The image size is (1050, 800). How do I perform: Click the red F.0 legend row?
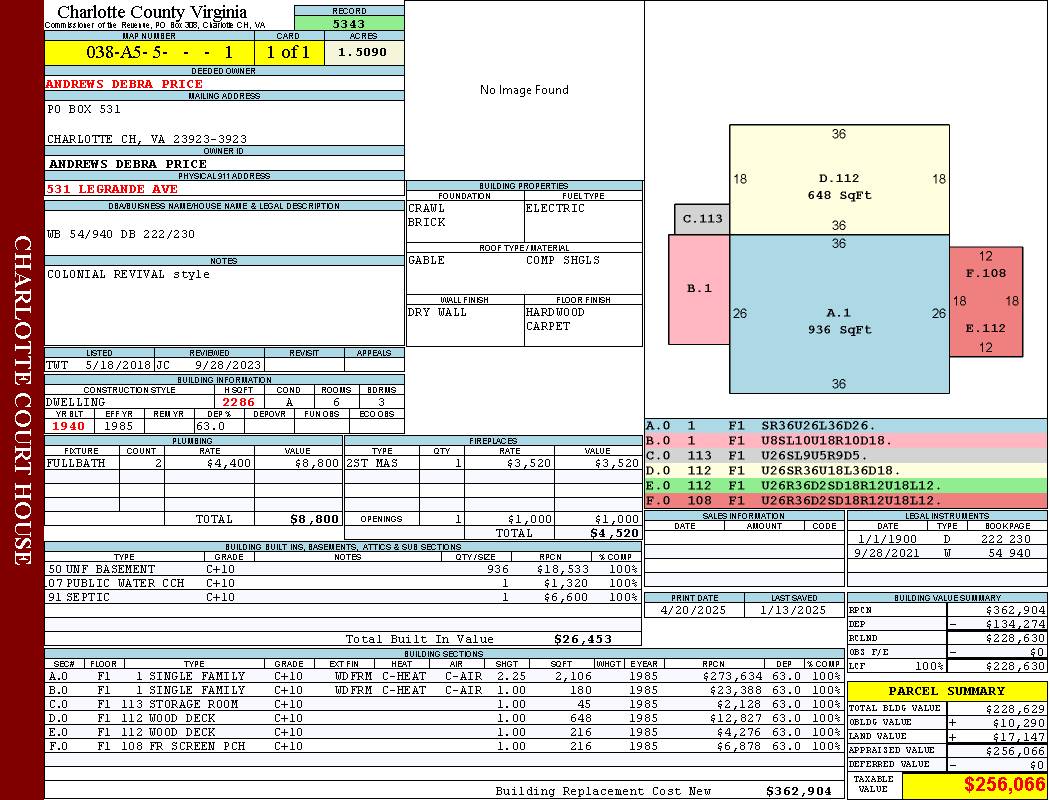click(846, 500)
